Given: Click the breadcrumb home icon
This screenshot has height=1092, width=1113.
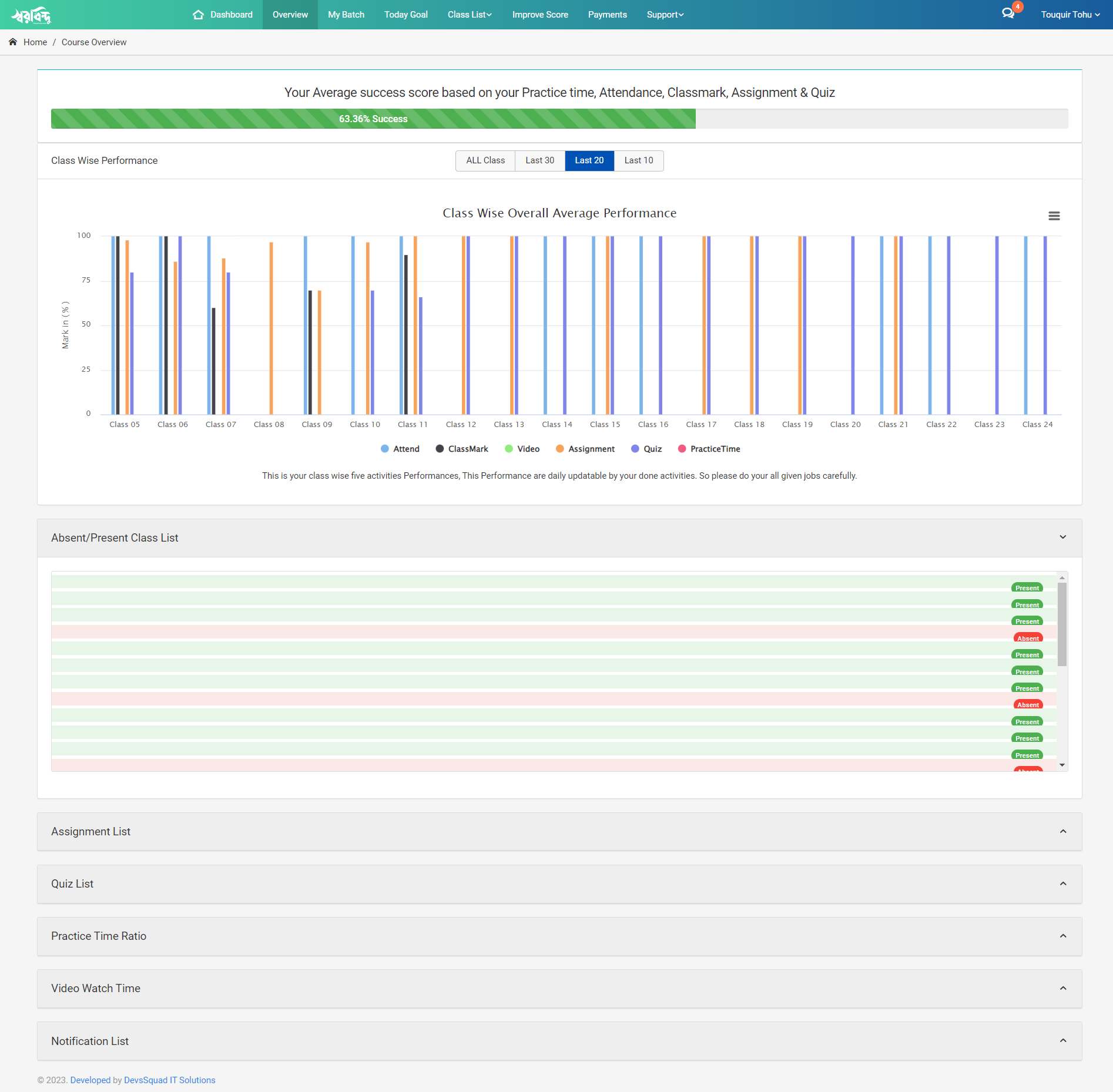Looking at the screenshot, I should pos(13,42).
